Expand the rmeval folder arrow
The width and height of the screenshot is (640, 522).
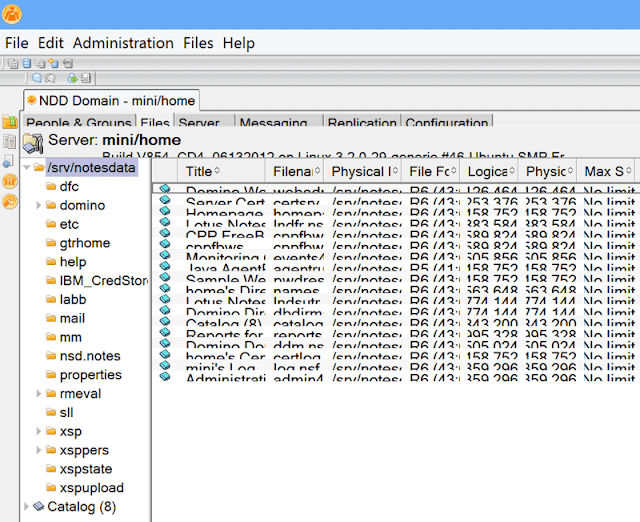38,393
